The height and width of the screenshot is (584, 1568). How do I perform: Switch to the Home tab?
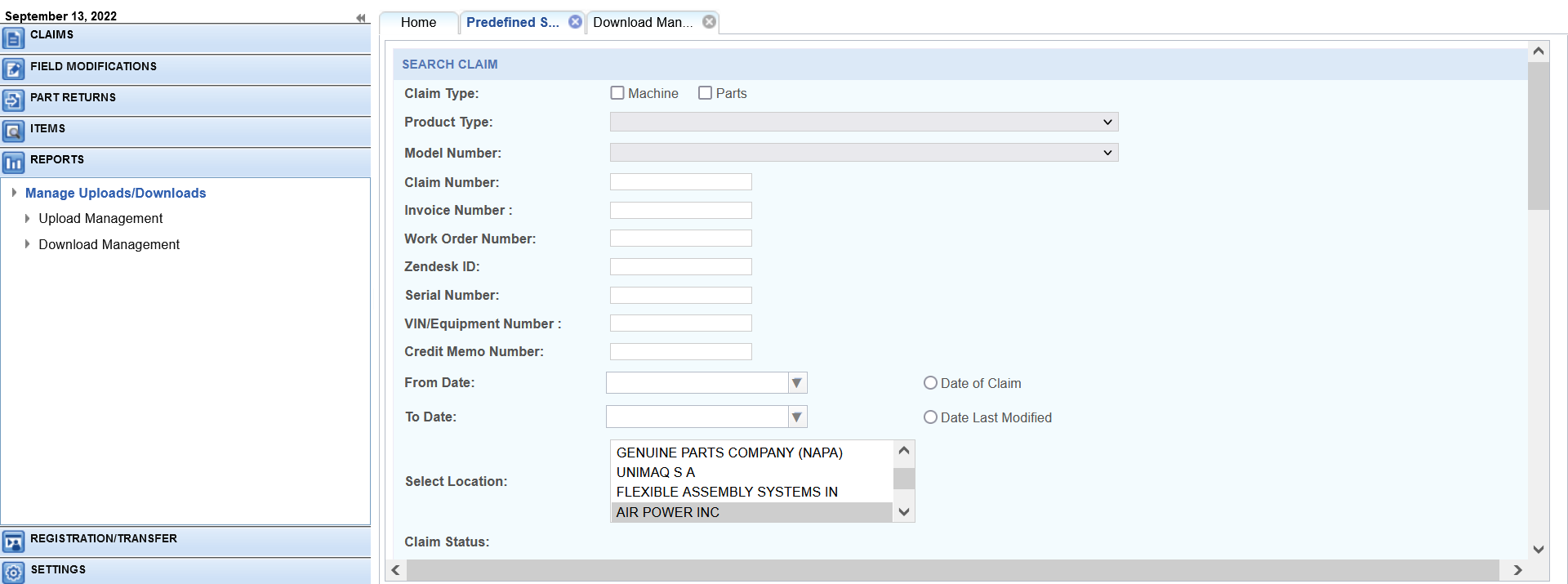[x=418, y=23]
